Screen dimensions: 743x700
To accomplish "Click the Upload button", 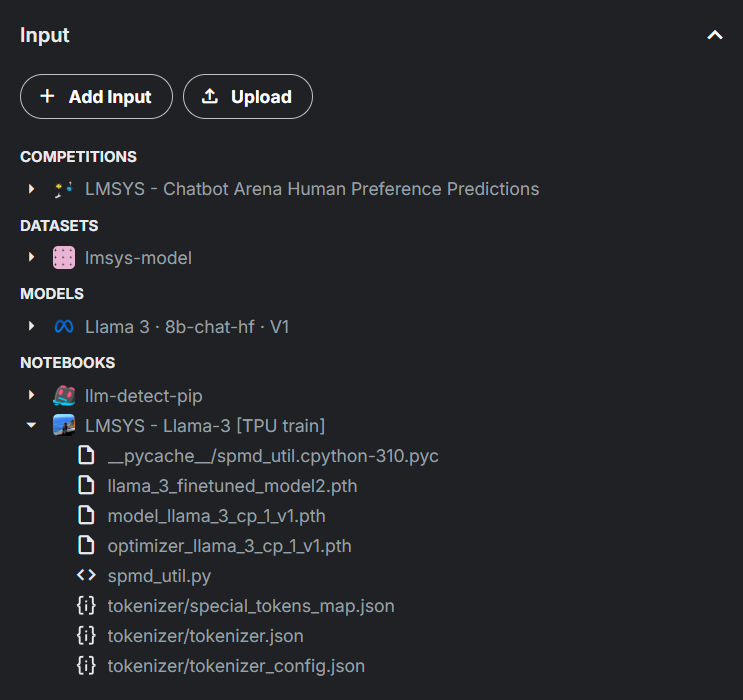I will [x=247, y=97].
